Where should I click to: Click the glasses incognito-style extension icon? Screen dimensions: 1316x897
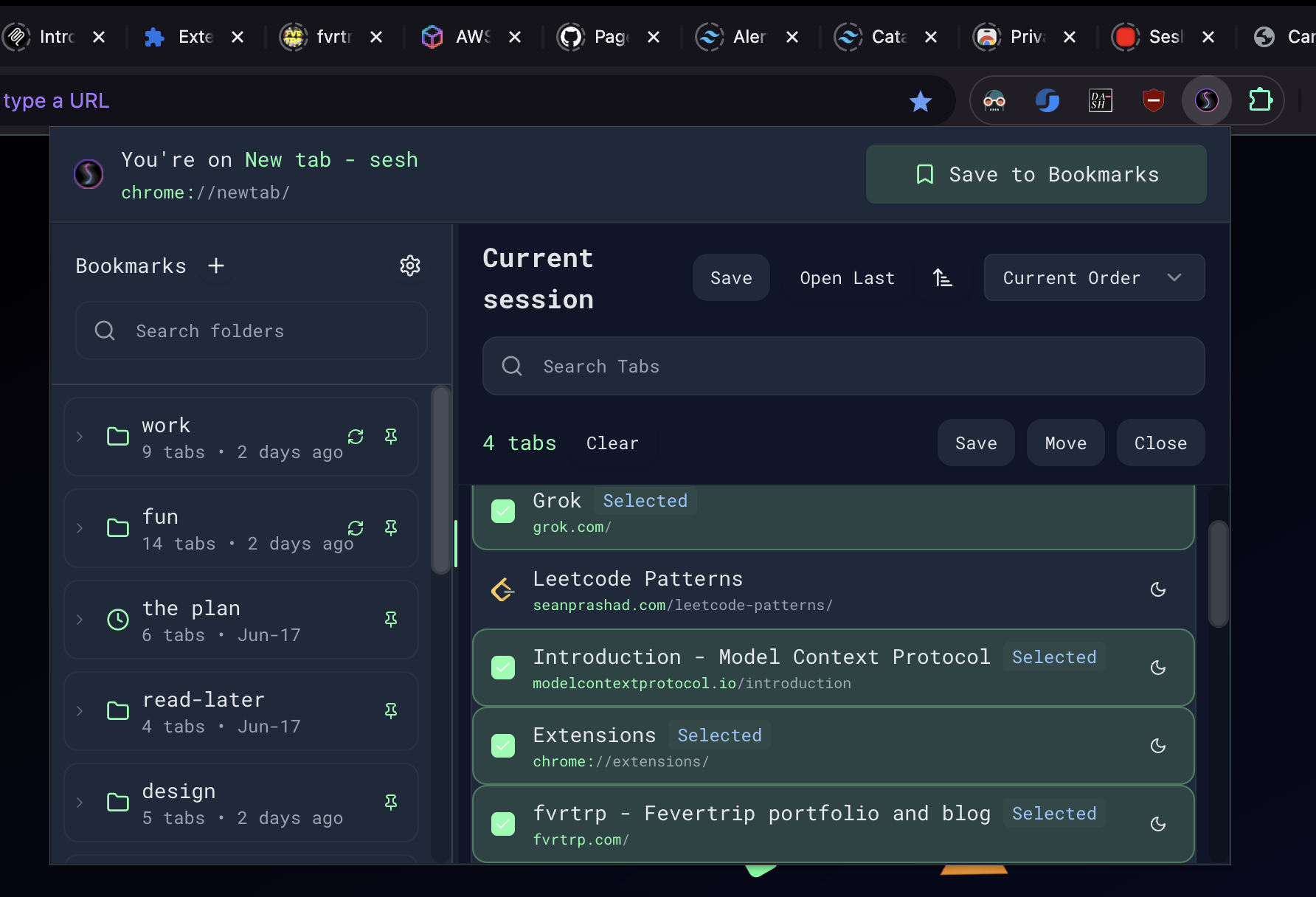(994, 100)
